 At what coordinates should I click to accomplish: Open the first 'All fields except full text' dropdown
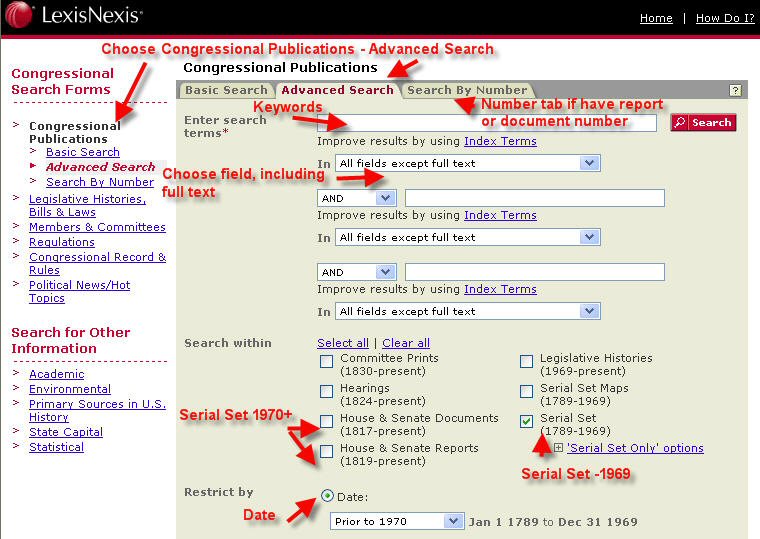[467, 163]
